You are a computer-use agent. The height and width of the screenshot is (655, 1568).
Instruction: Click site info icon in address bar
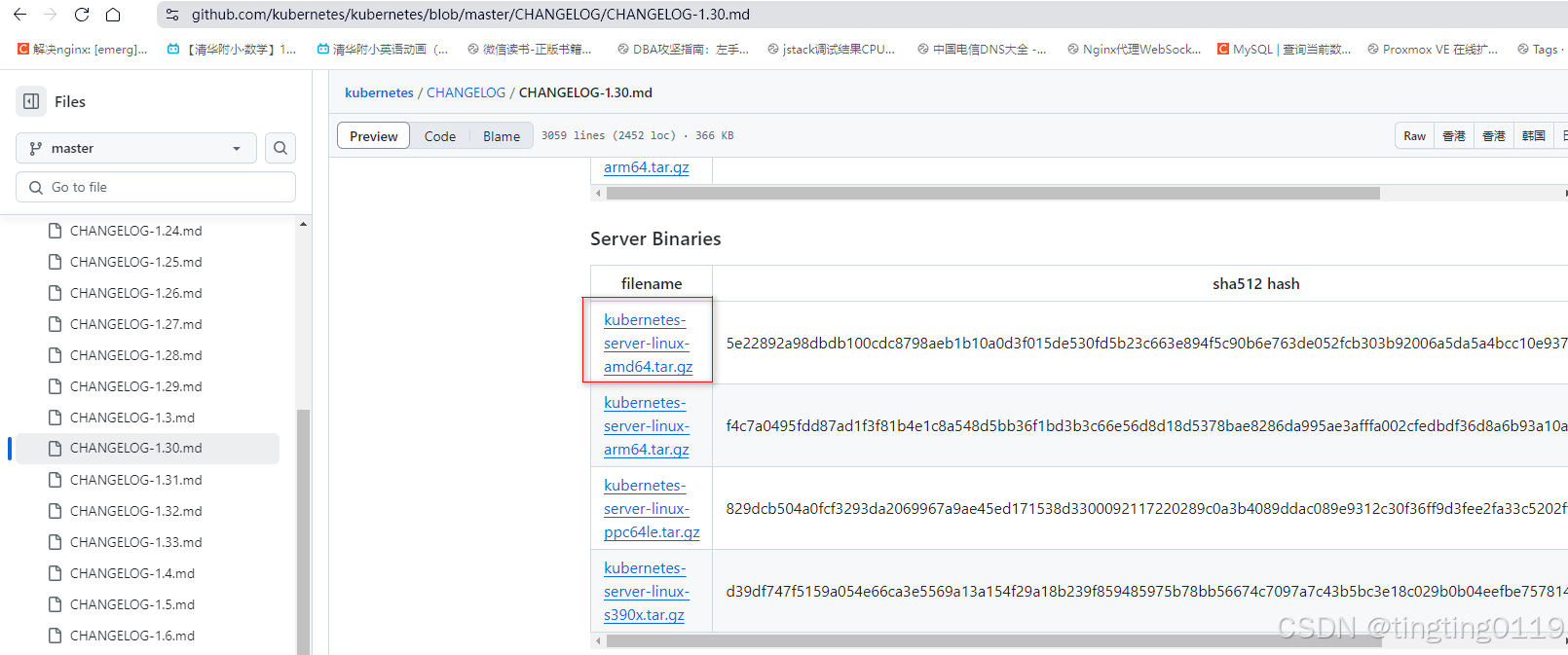tap(172, 15)
